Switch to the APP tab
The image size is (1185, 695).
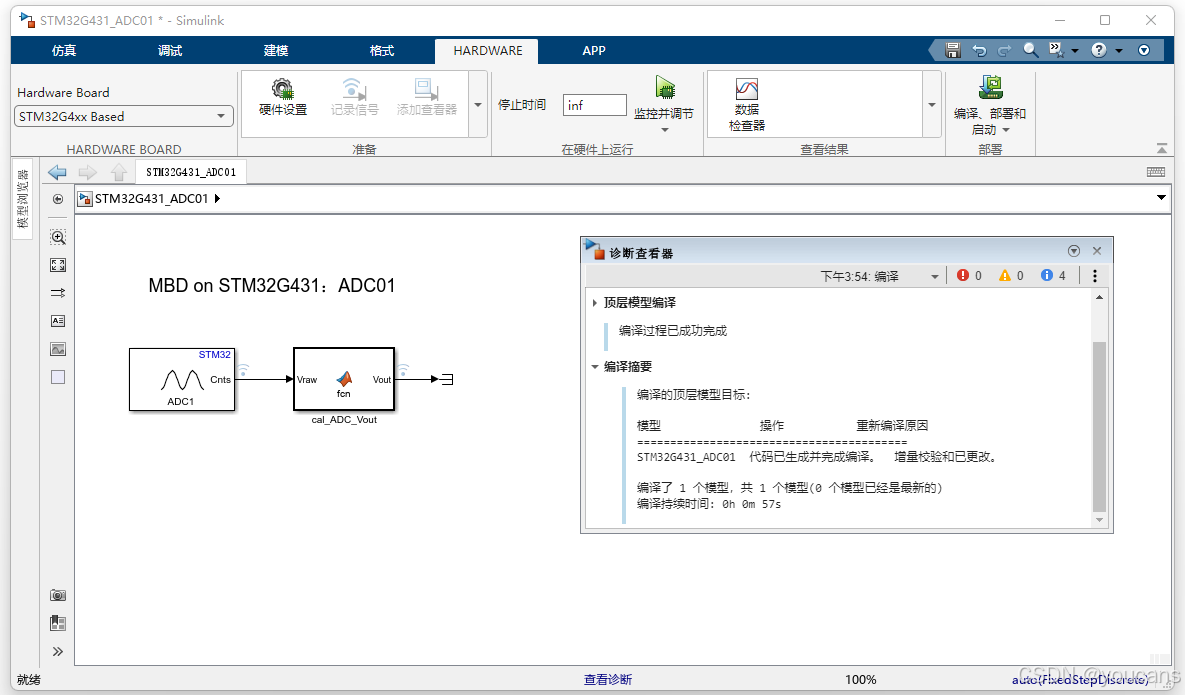[x=594, y=51]
